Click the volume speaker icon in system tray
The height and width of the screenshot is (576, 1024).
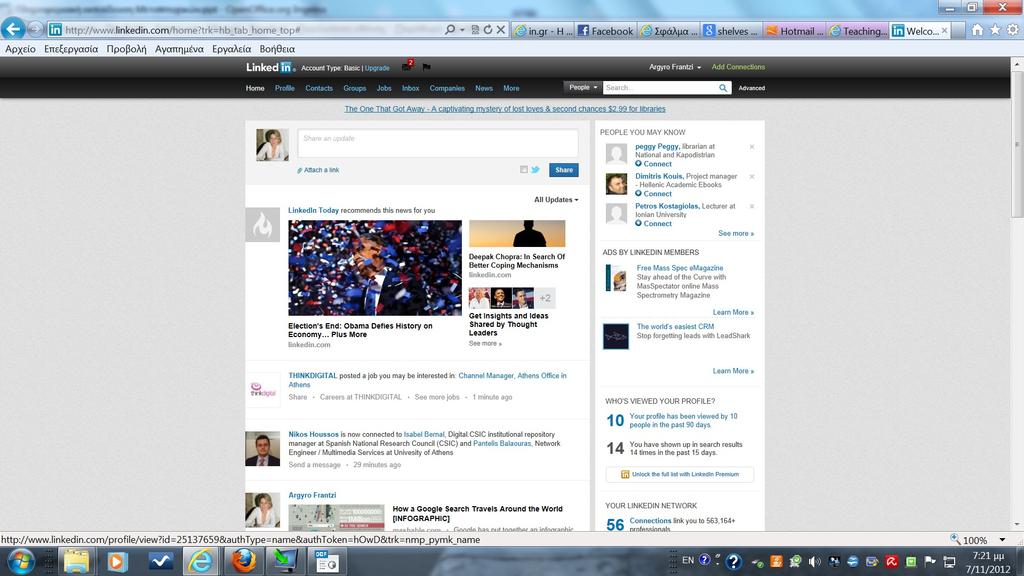(814, 562)
